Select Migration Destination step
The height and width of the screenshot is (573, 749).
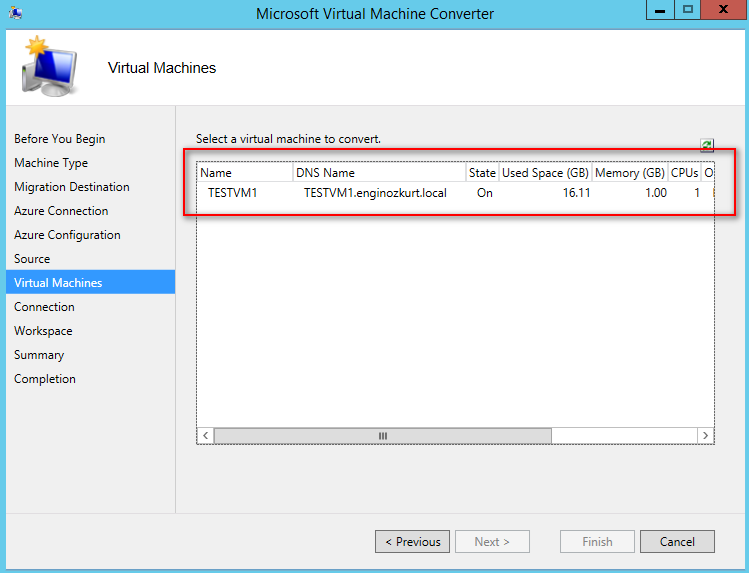[x=72, y=187]
